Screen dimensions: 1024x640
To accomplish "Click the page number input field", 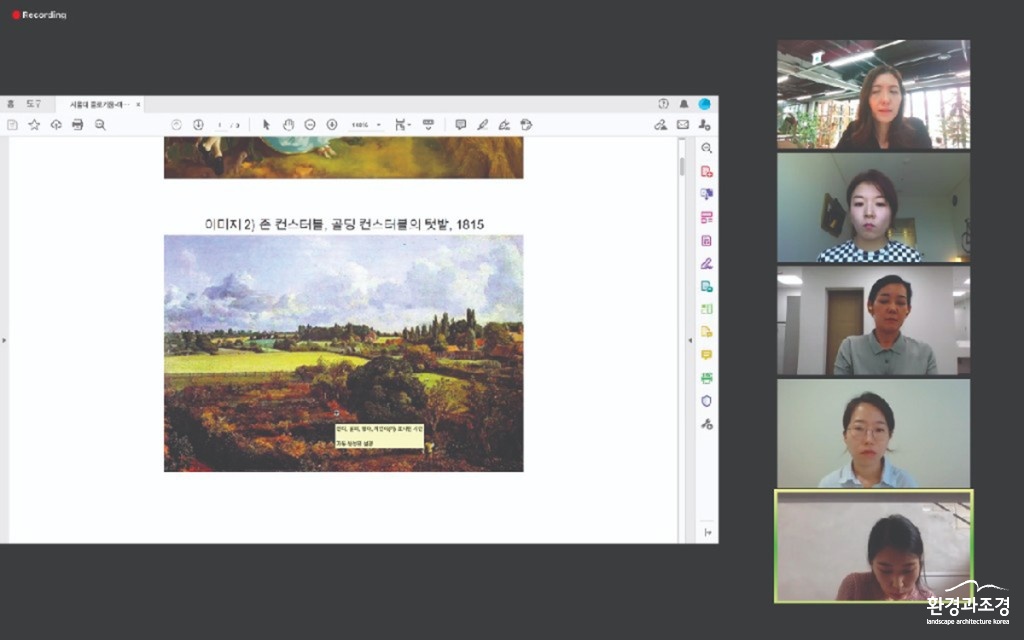I will 221,125.
